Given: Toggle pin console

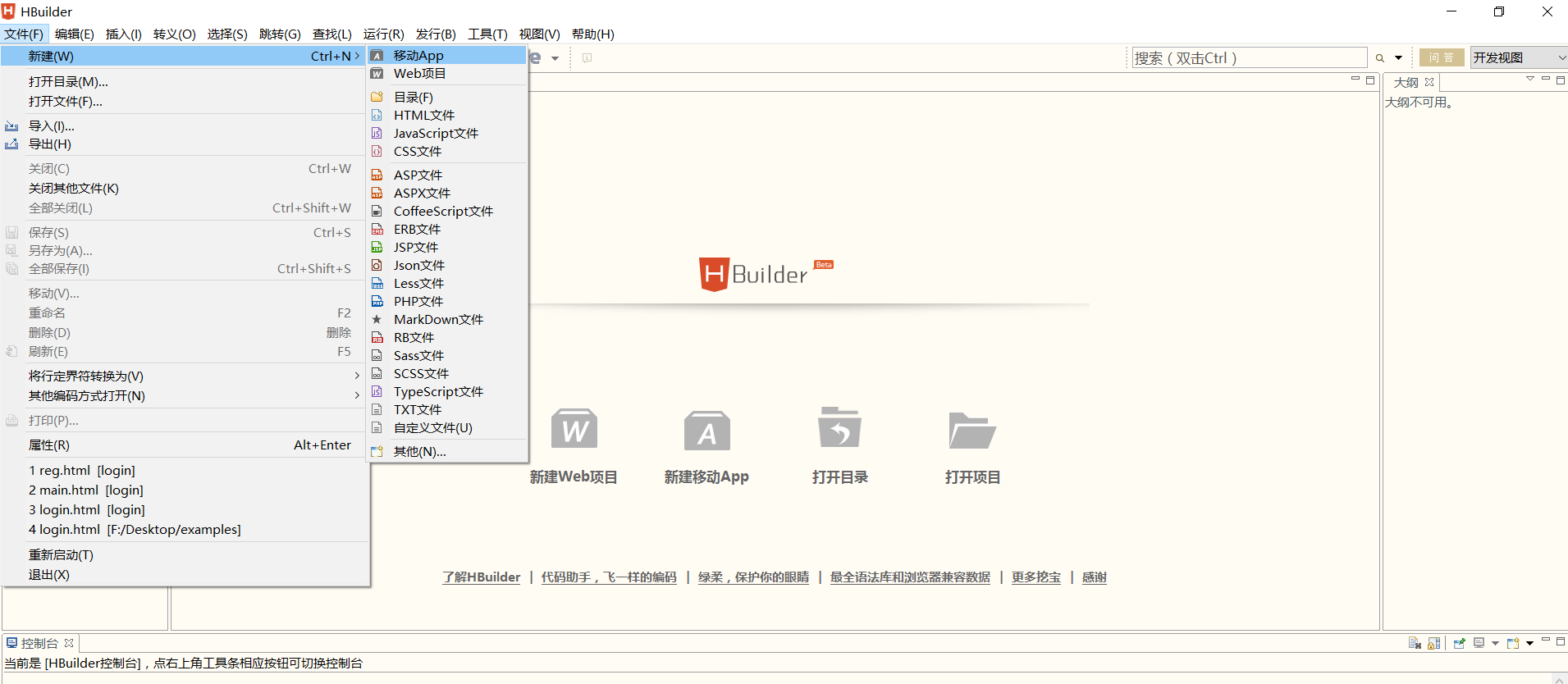Looking at the screenshot, I should [1460, 643].
